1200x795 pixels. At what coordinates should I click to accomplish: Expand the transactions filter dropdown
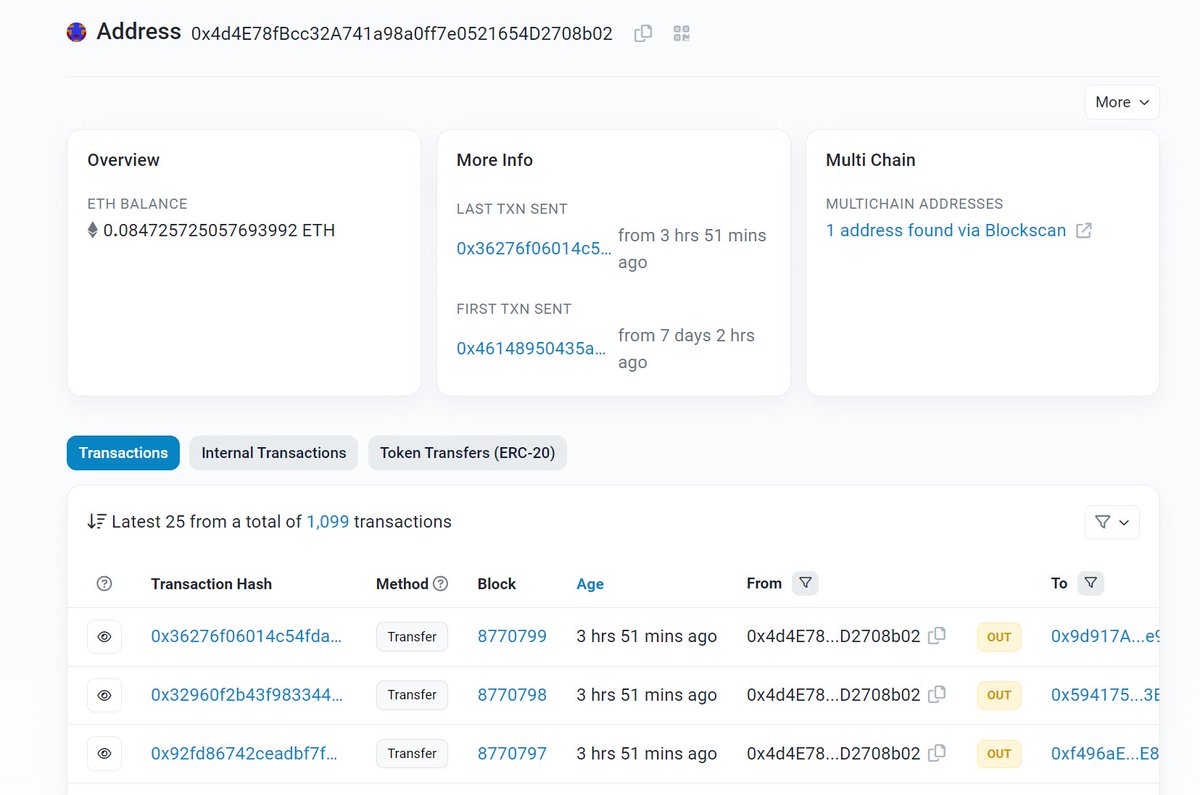coord(1112,522)
